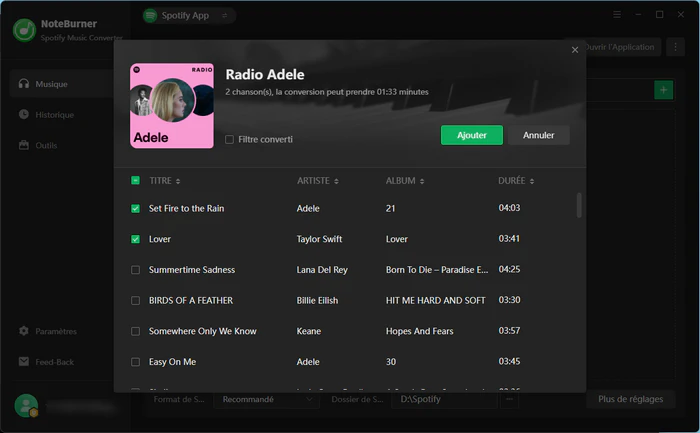Open the Outils section
The width and height of the screenshot is (700, 433).
click(x=38, y=145)
